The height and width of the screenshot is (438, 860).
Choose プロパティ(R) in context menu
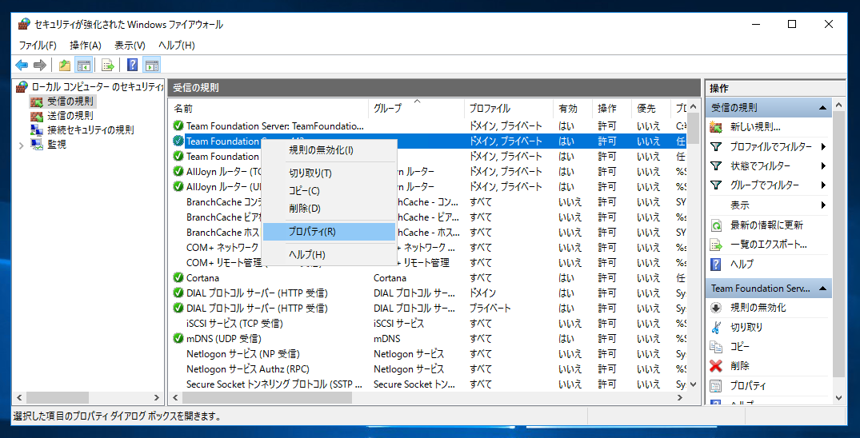pyautogui.click(x=329, y=231)
